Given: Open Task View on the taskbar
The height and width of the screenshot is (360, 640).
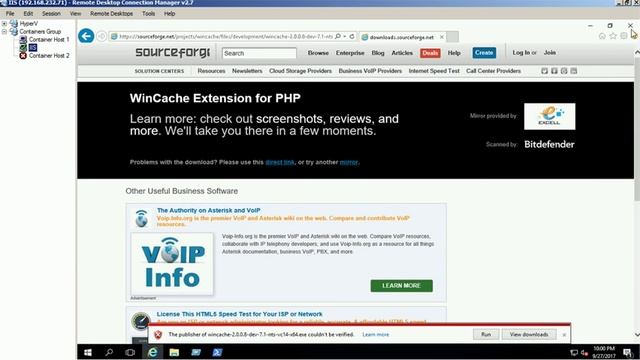Looking at the screenshot, I should coord(130,352).
